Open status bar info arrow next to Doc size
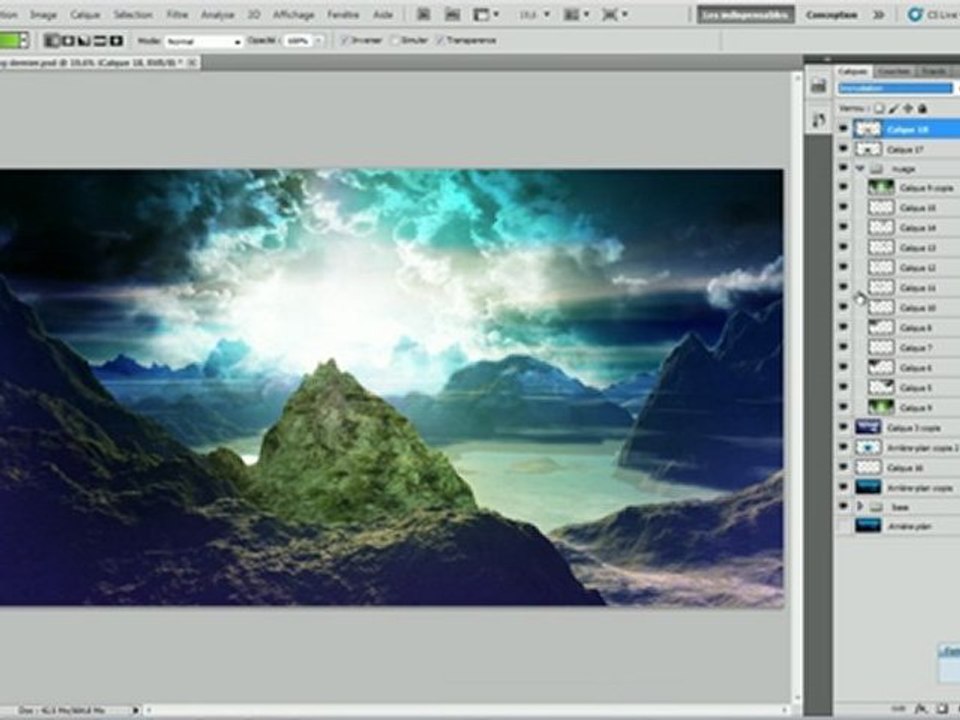960x720 pixels. tap(135, 710)
